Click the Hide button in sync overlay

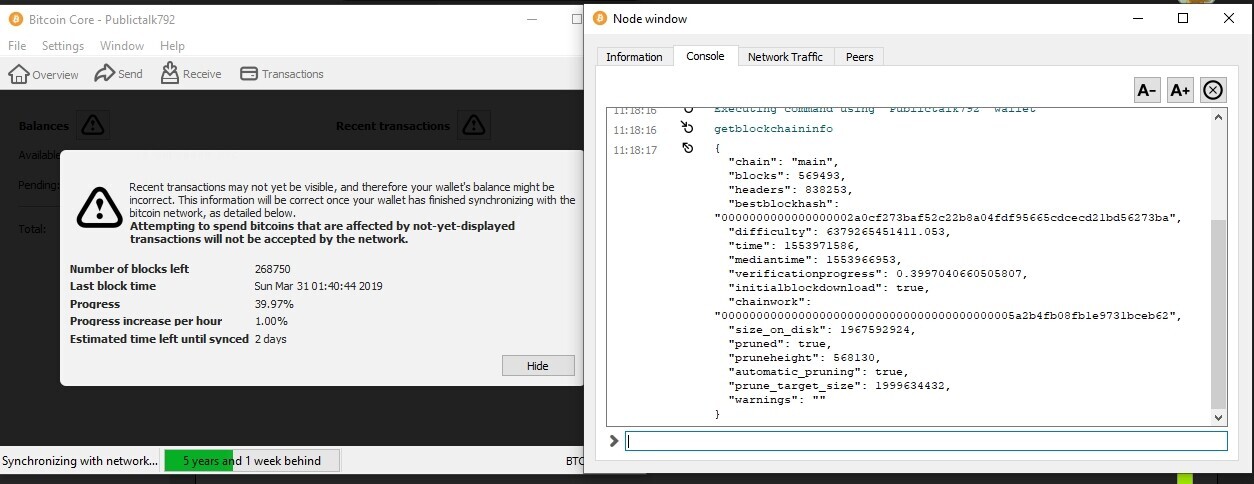coord(538,366)
